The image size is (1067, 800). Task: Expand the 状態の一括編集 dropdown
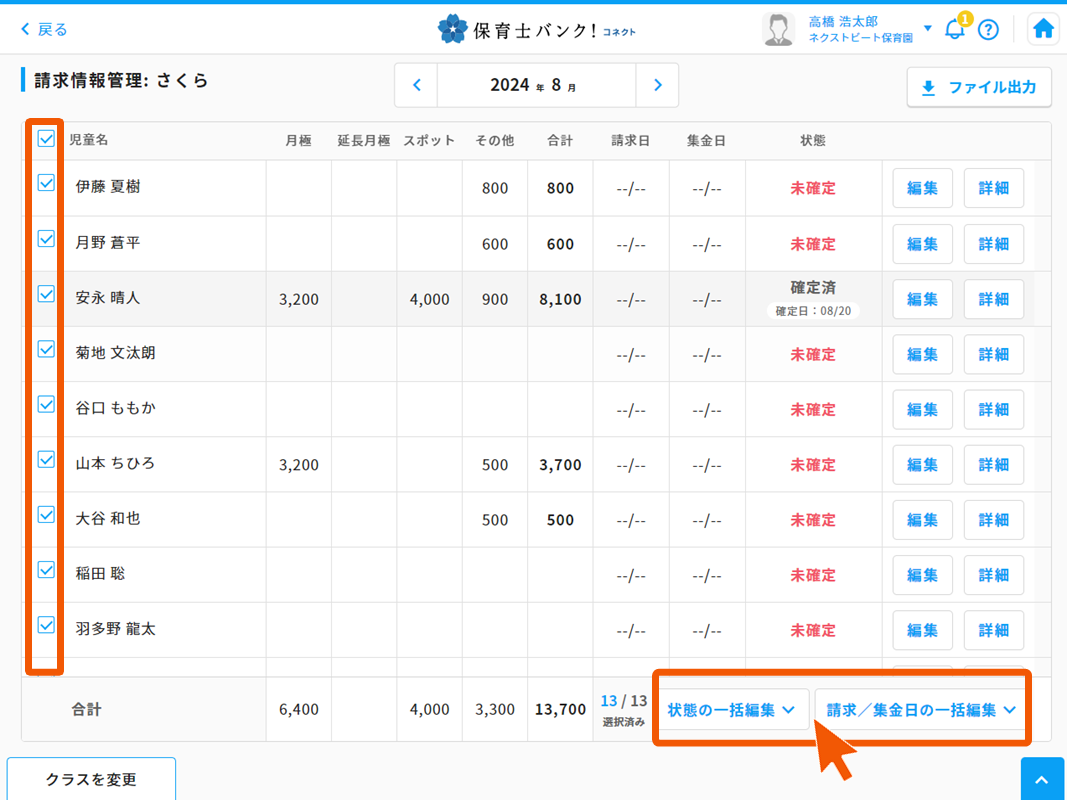tap(732, 710)
